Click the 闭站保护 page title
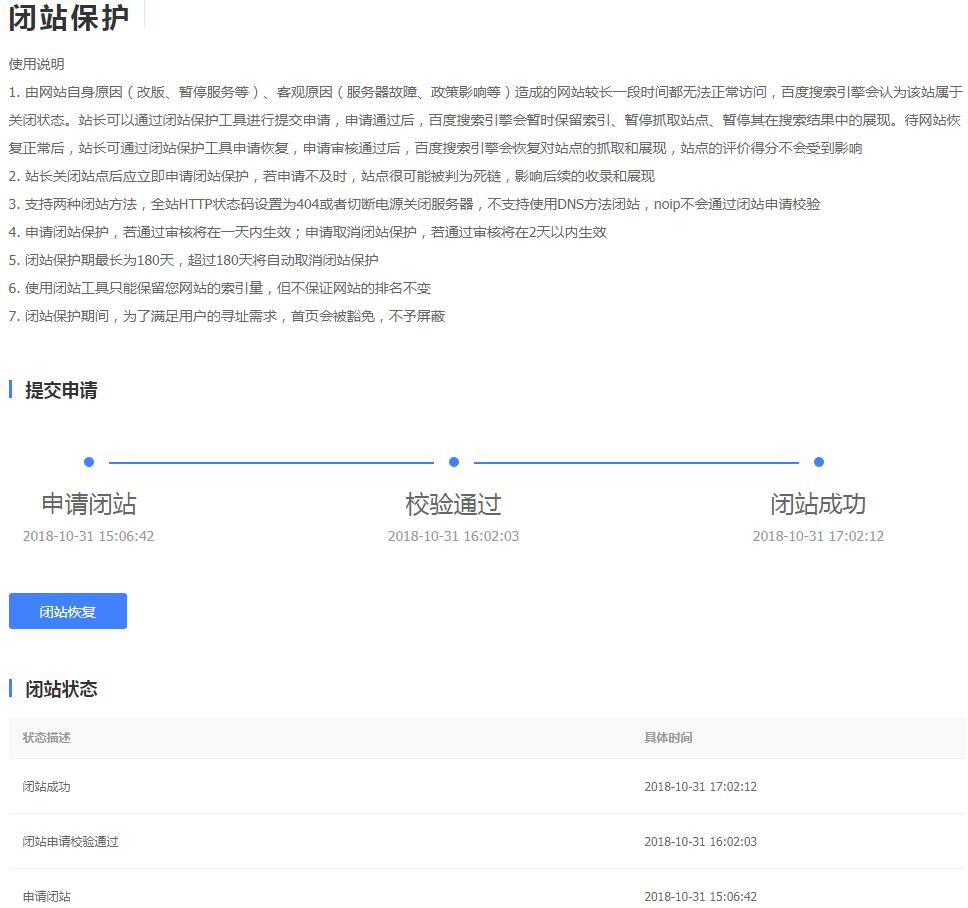 (69, 18)
